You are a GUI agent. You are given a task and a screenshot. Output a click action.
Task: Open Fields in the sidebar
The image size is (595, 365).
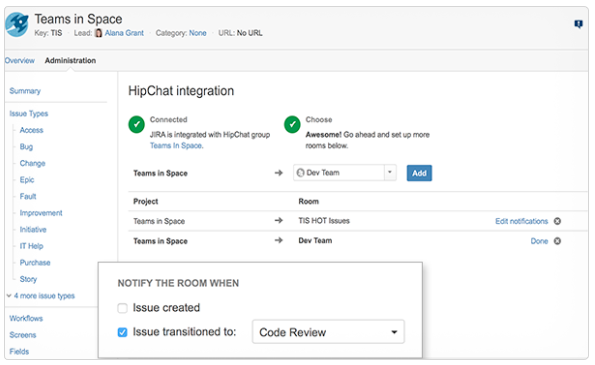(x=19, y=352)
